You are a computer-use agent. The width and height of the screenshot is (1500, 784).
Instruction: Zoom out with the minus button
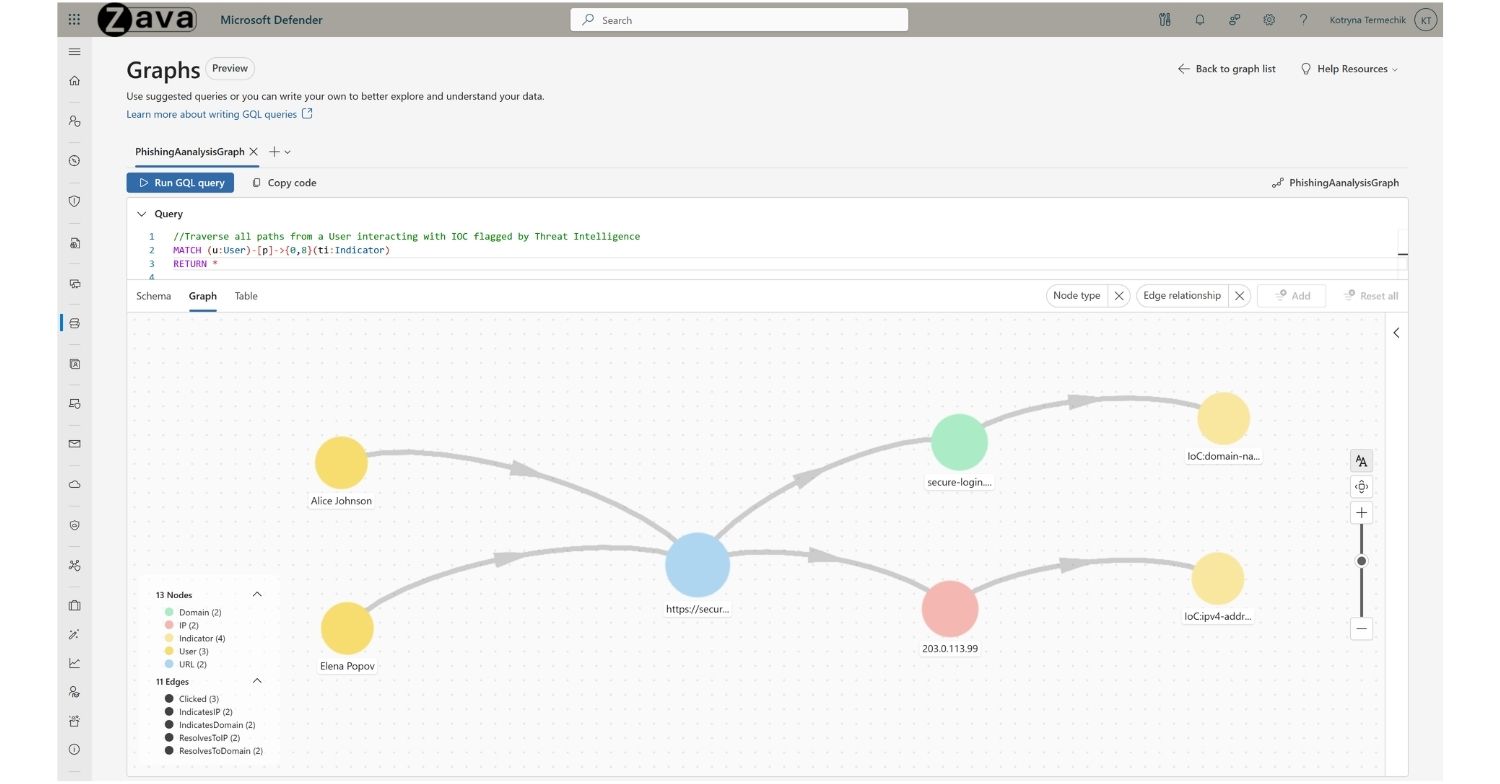tap(1361, 629)
